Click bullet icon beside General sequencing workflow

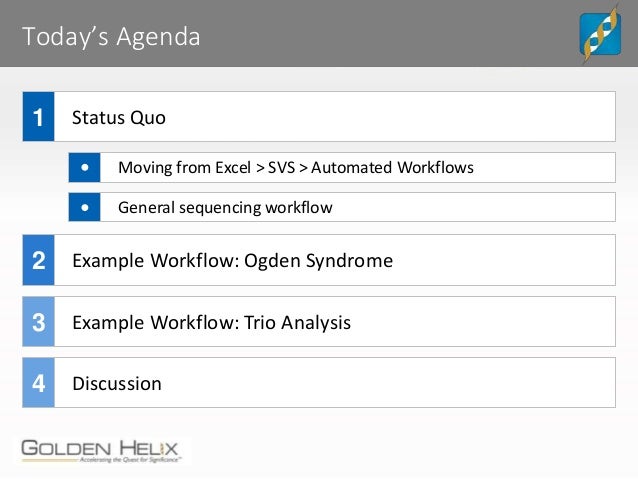click(84, 207)
